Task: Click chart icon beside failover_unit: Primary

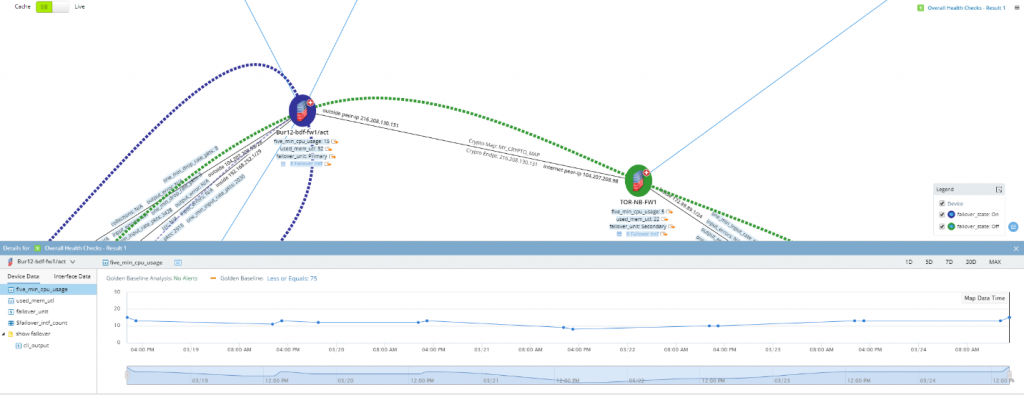Action: tap(332, 157)
